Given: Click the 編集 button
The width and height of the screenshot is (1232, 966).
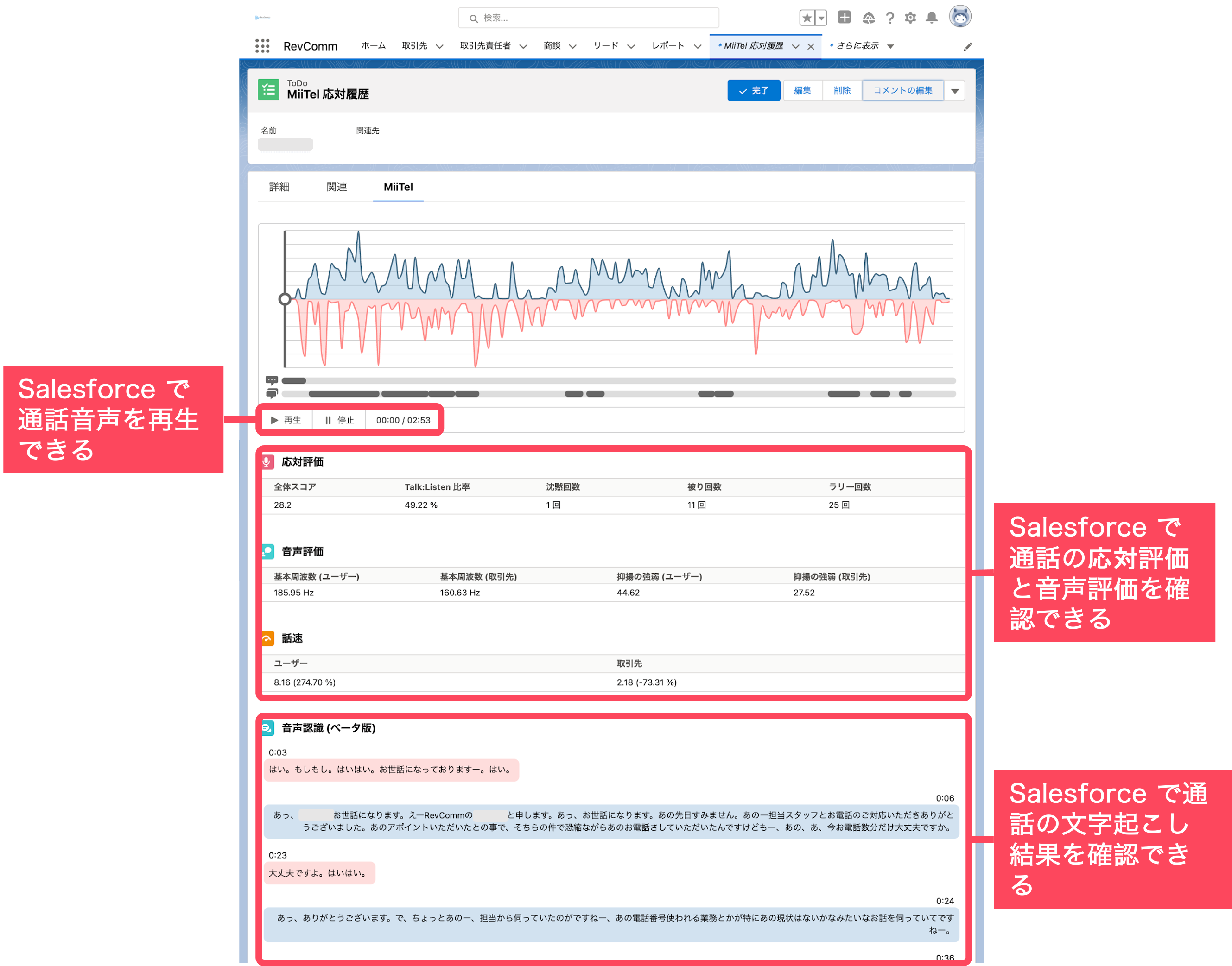Looking at the screenshot, I should coord(802,90).
